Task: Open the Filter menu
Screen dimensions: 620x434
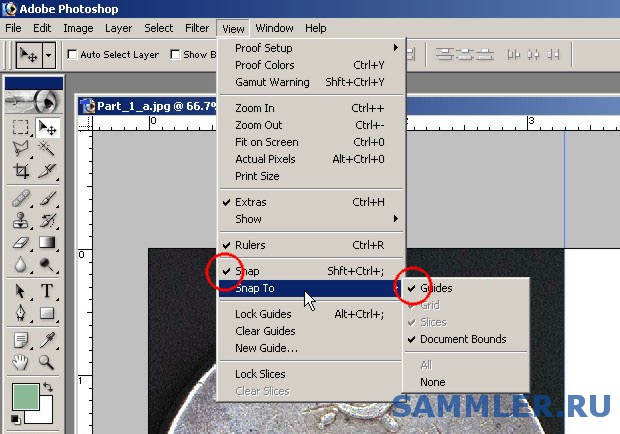Action: pos(197,28)
